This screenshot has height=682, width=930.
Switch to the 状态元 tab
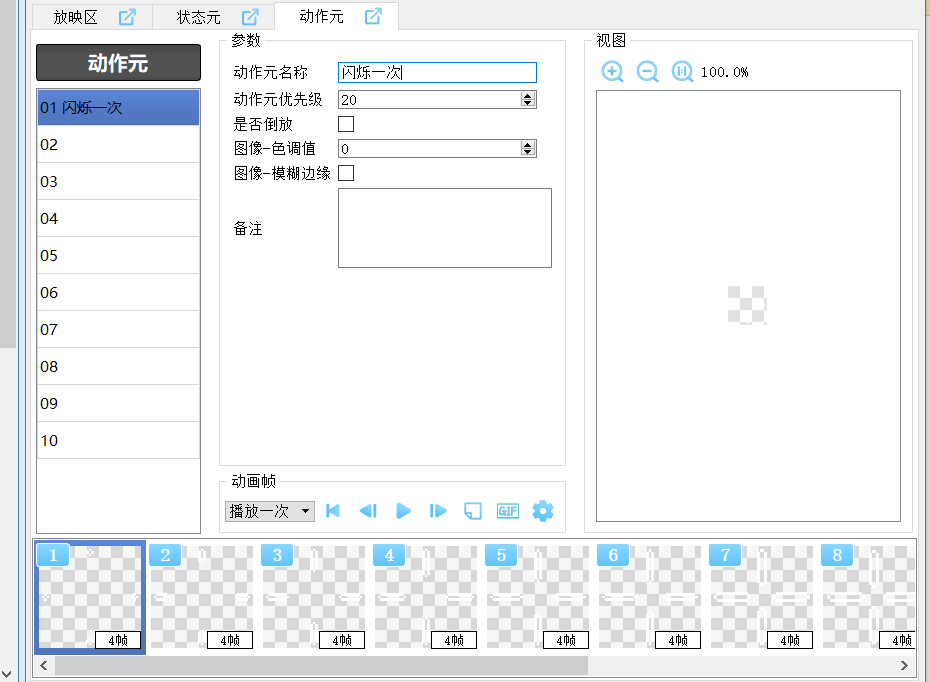point(199,17)
